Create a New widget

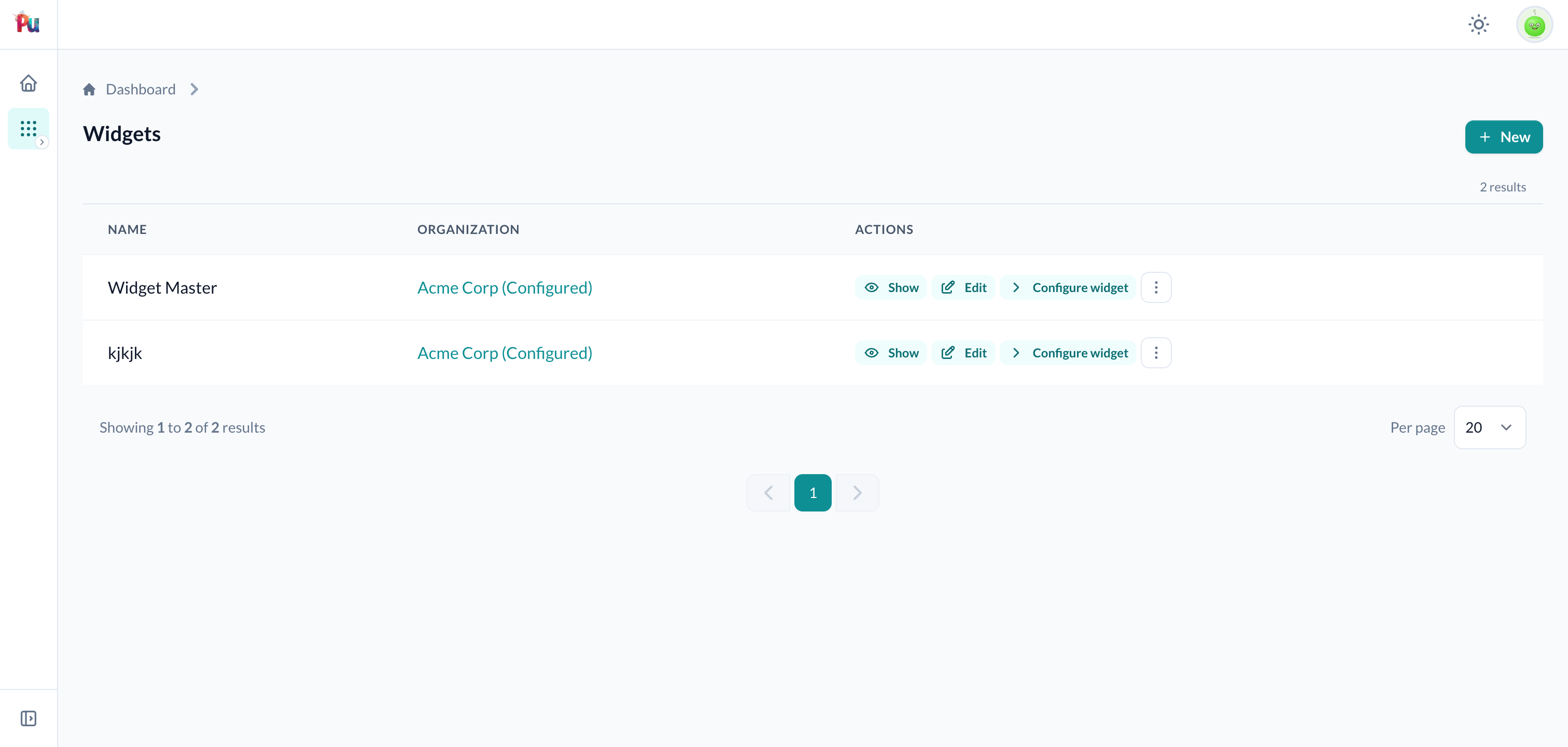[x=1504, y=137]
